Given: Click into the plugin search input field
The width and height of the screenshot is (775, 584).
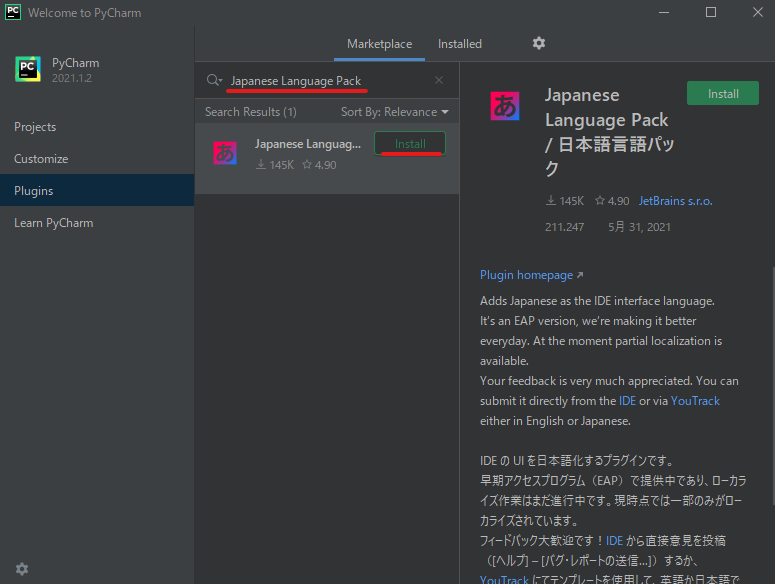Looking at the screenshot, I should [x=329, y=81].
